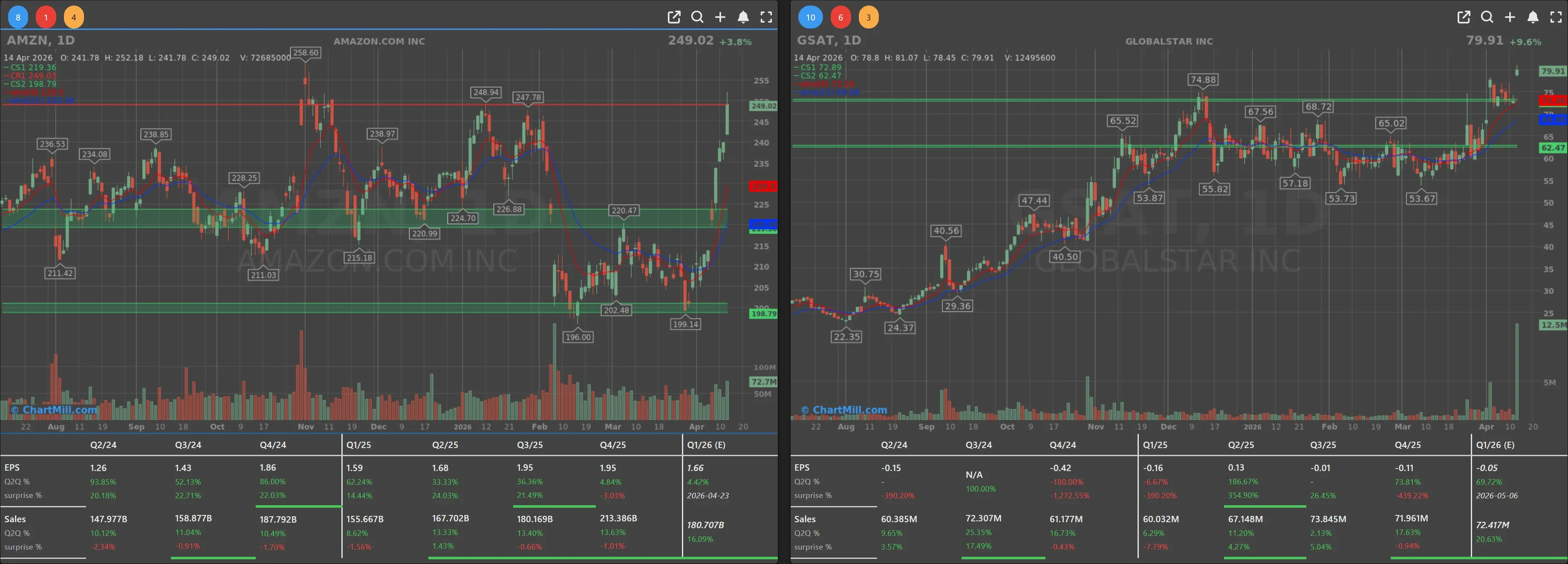The height and width of the screenshot is (564, 1568).
Task: Click 12.5M volume axis tag on GSAT
Action: (x=1553, y=325)
